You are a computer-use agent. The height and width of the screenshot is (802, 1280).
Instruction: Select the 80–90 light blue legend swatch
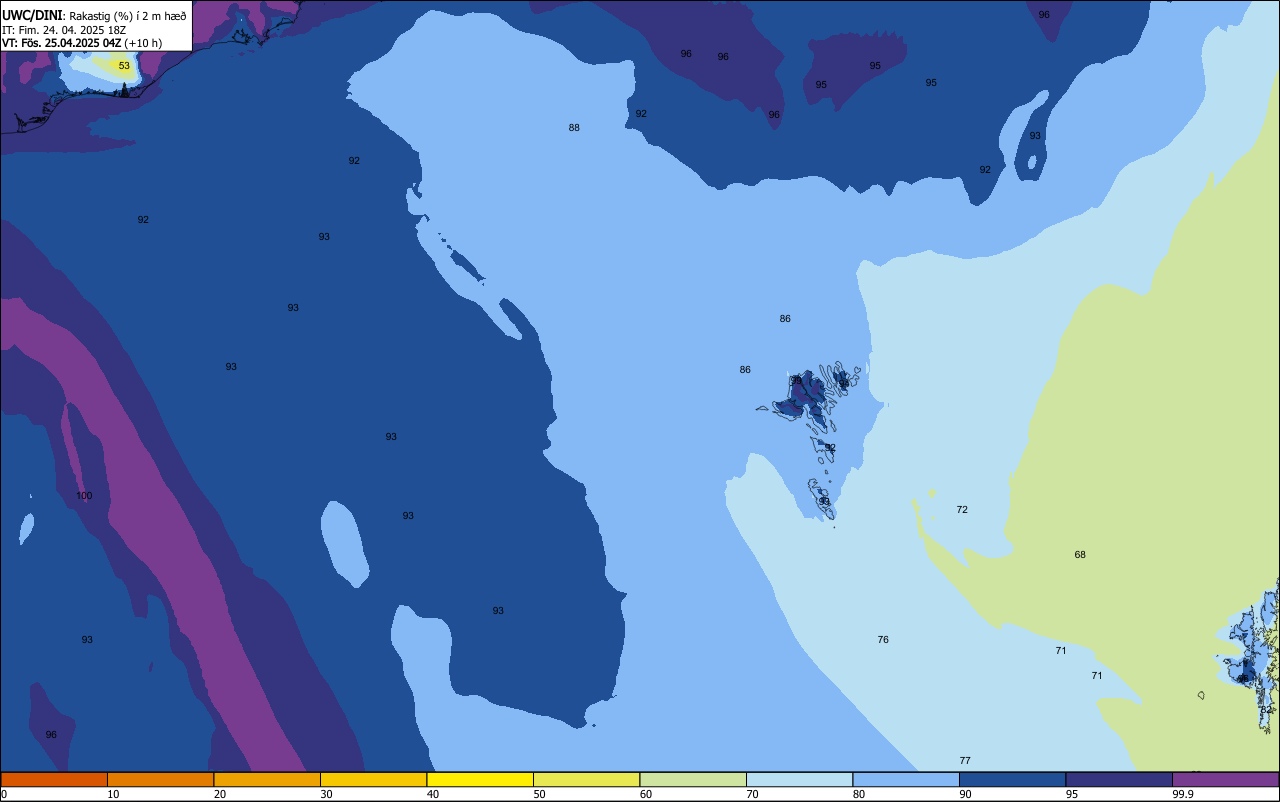tap(906, 779)
